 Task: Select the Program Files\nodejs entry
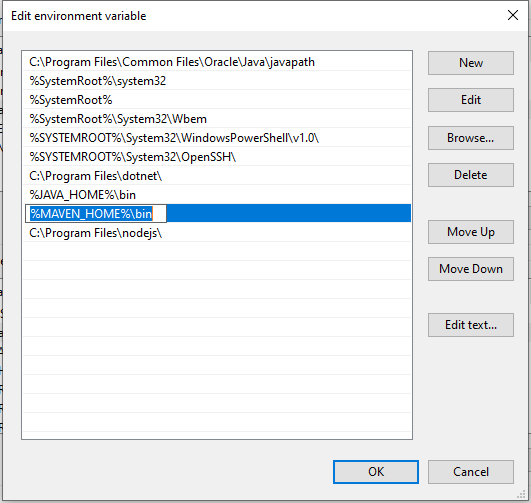217,233
